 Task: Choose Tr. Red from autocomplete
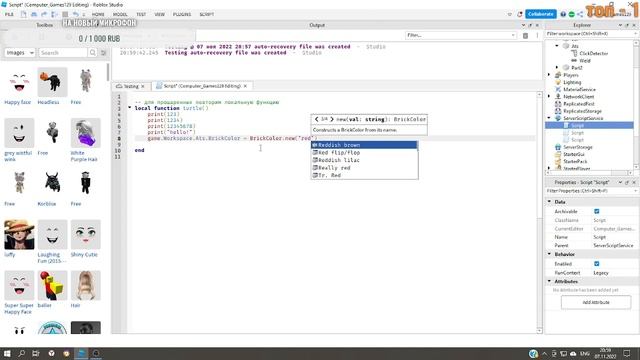coord(364,175)
